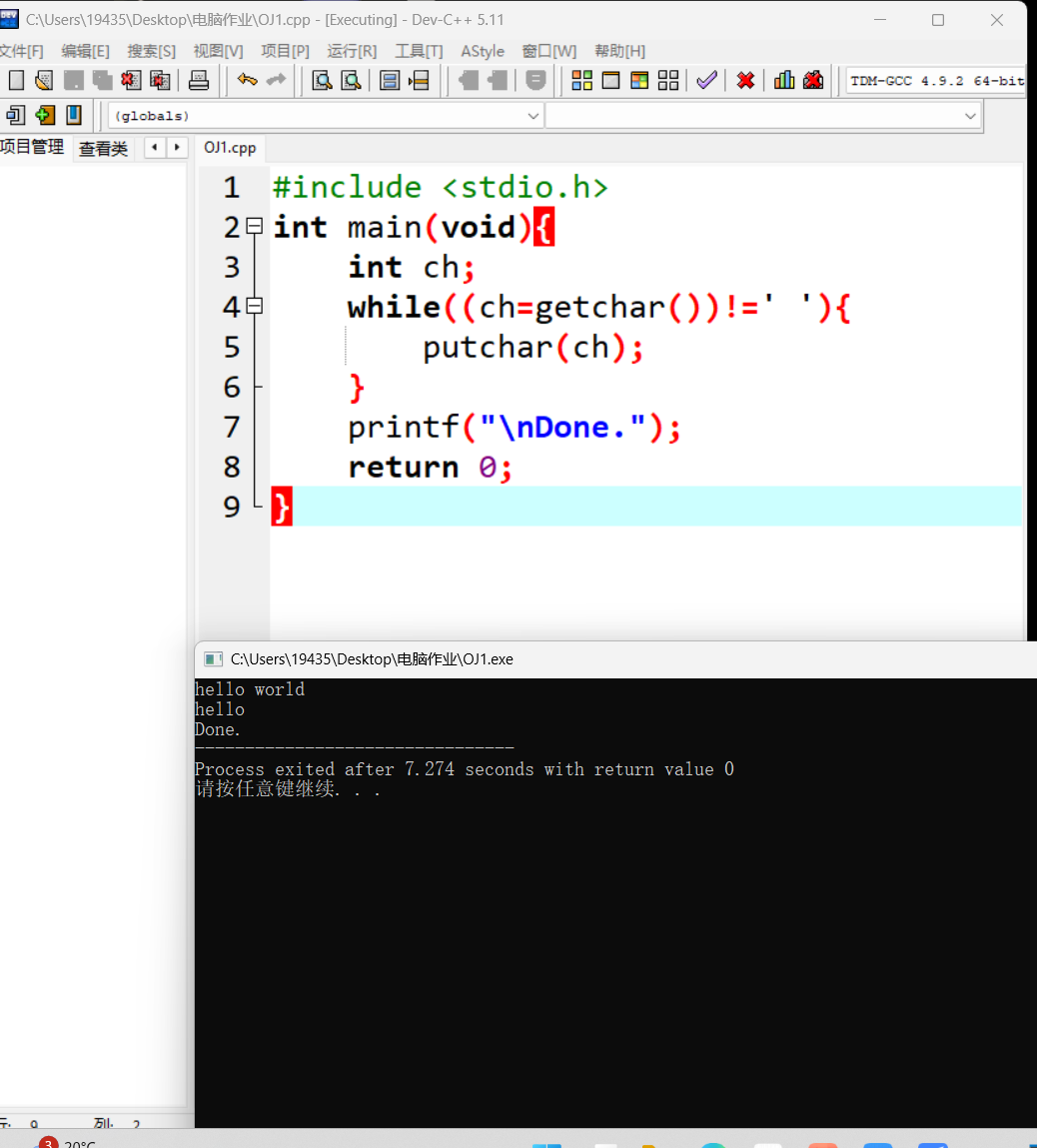Click the int ch; declaration line
Screen dimensions: 1037x1148
[412, 267]
